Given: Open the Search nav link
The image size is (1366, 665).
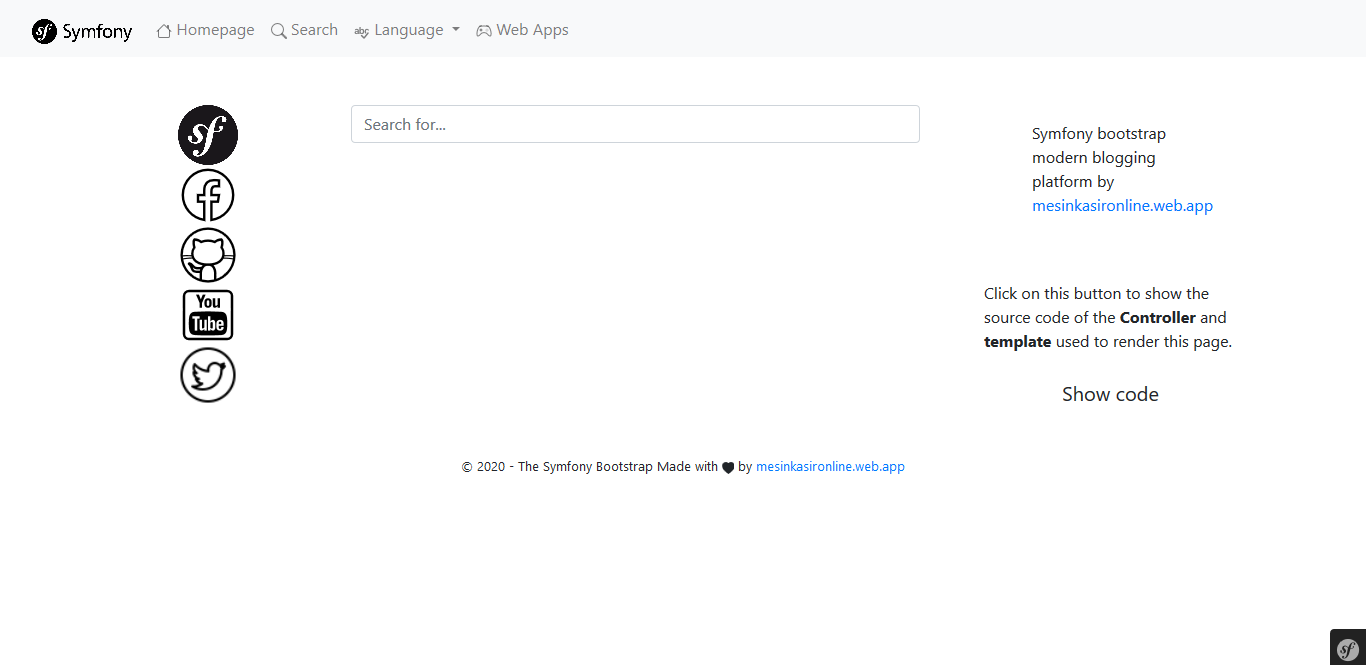Looking at the screenshot, I should pyautogui.click(x=304, y=30).
